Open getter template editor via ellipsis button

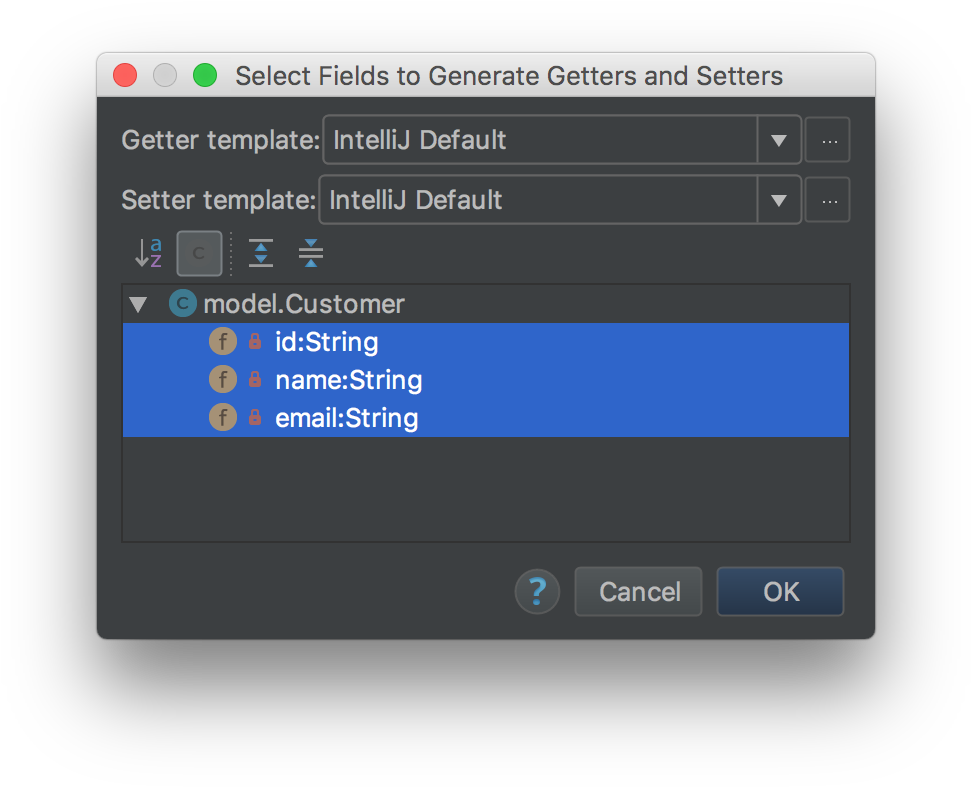click(827, 140)
